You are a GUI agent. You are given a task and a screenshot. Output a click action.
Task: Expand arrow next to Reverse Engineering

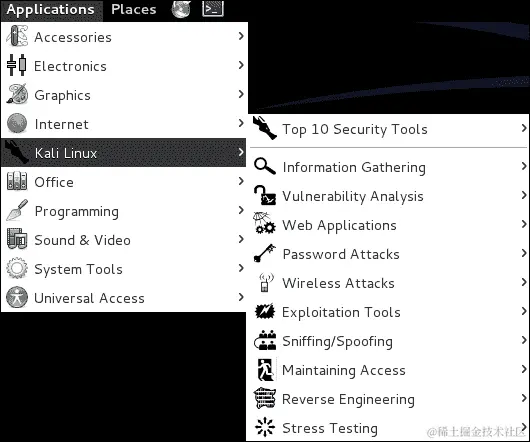pos(524,398)
